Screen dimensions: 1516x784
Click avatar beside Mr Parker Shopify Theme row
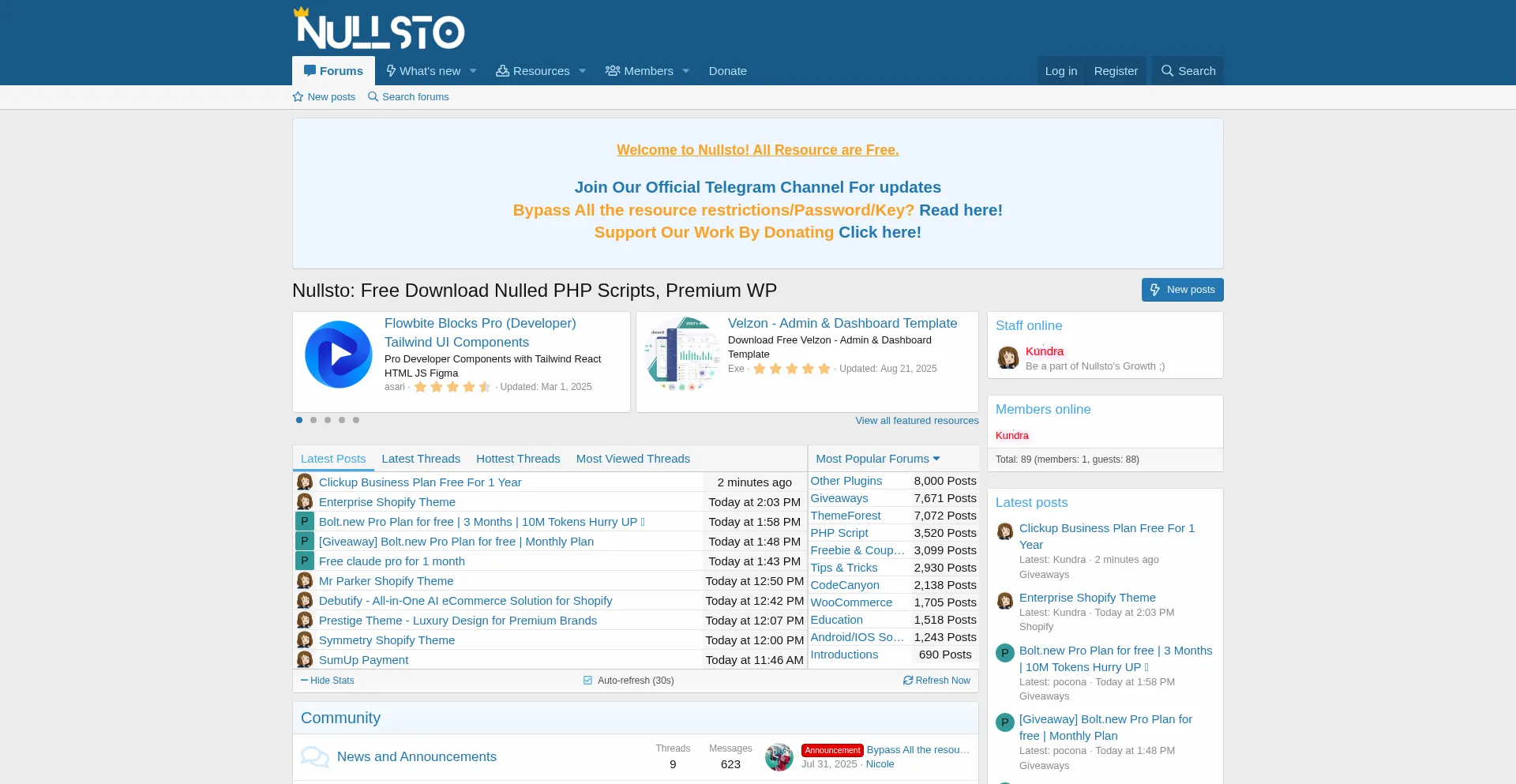305,580
